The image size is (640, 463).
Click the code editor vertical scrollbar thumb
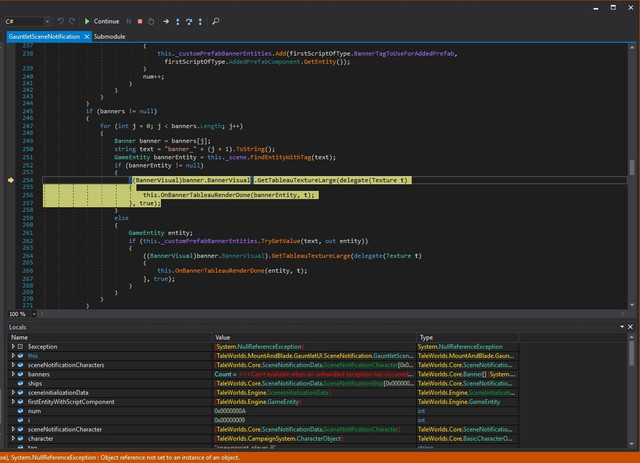632,167
